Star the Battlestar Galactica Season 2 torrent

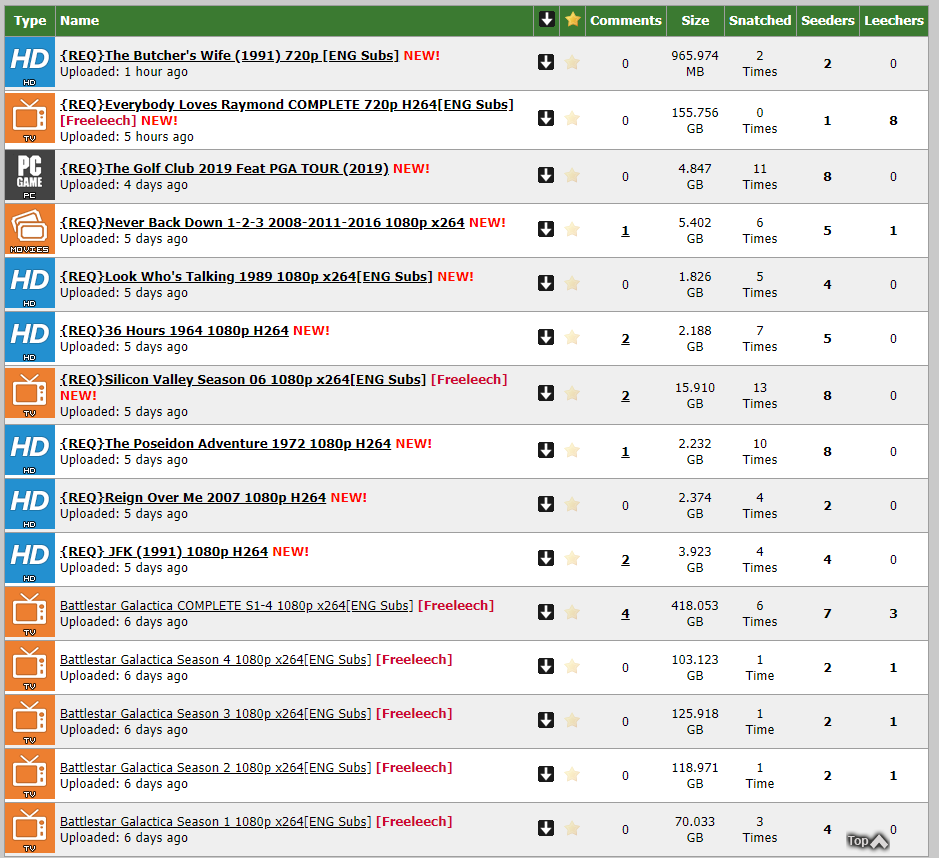point(572,775)
